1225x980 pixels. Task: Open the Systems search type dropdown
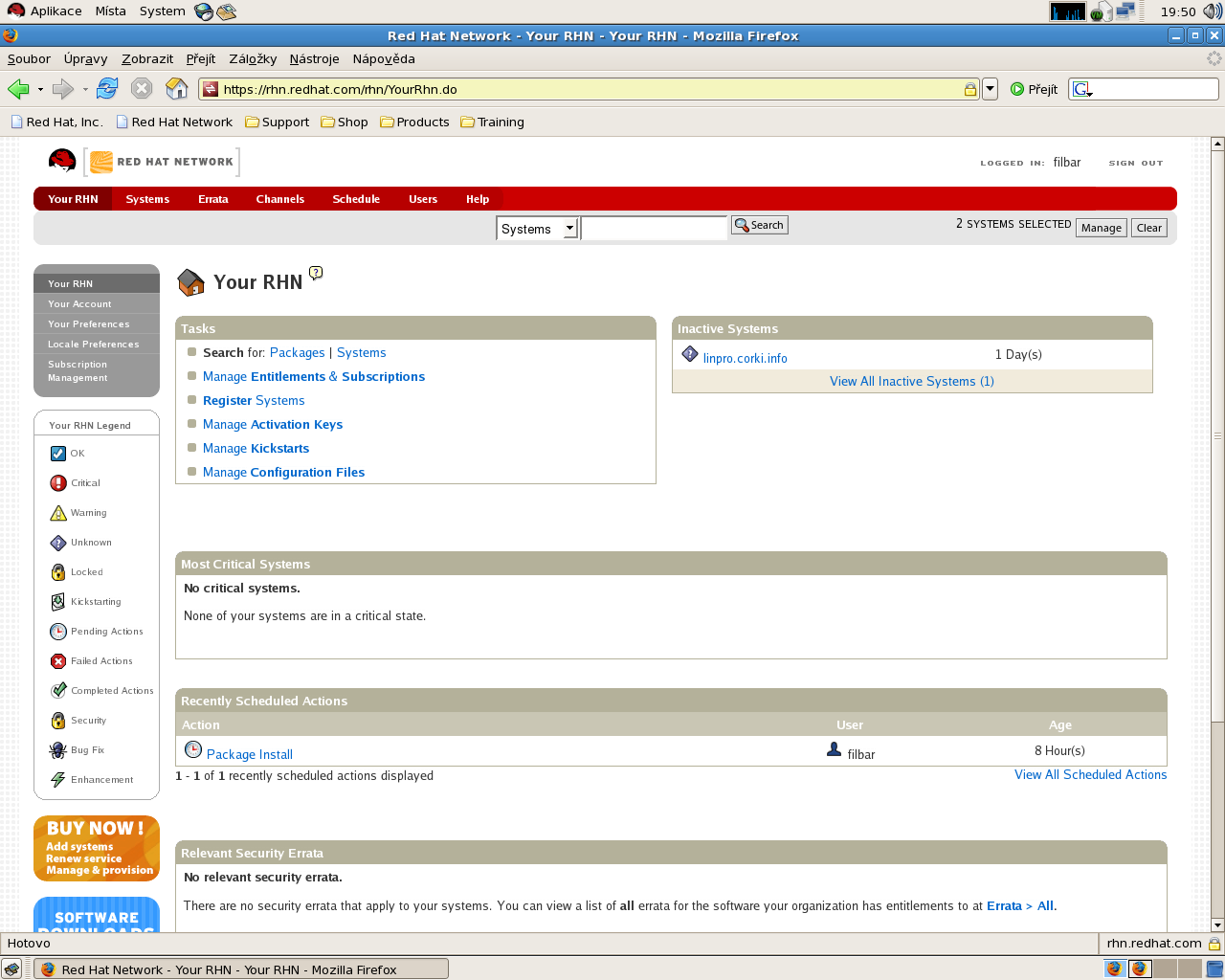(538, 229)
